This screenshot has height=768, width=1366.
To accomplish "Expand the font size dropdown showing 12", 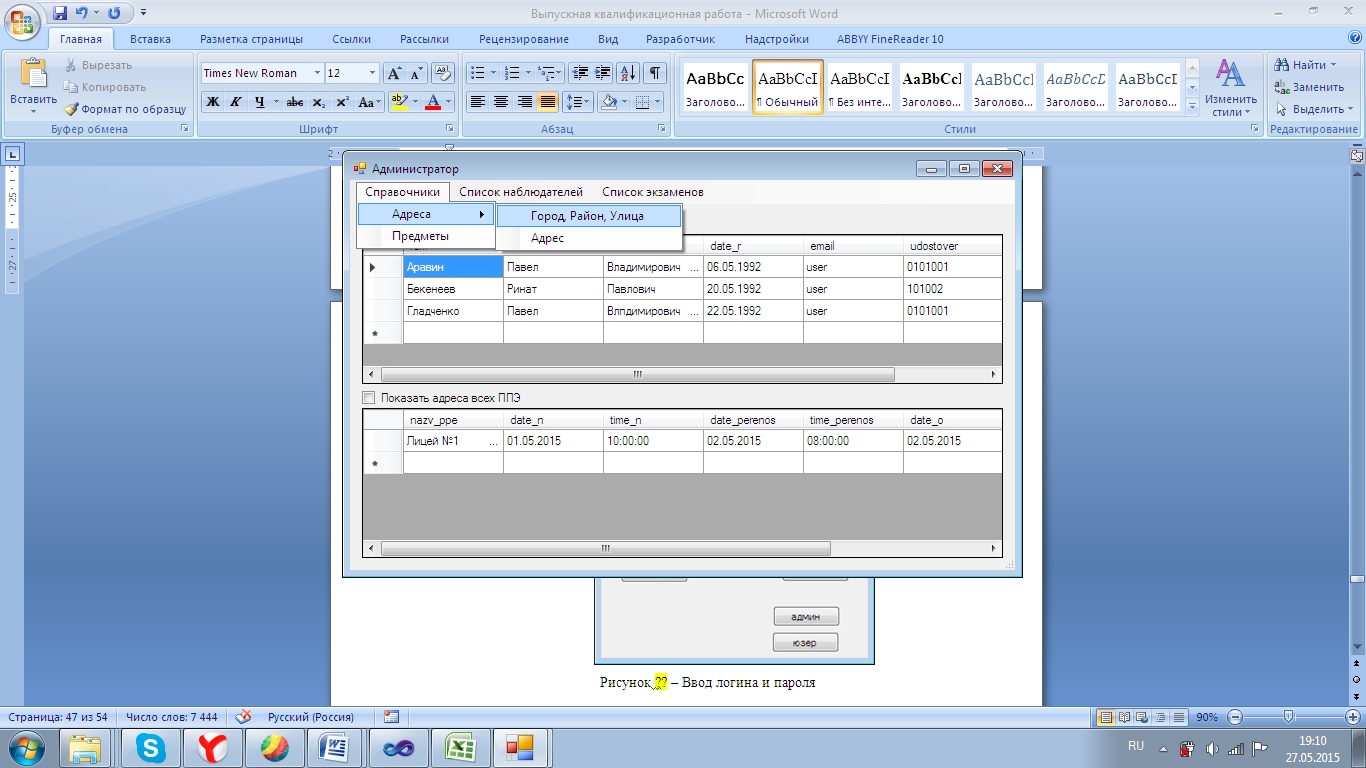I will click(x=372, y=73).
